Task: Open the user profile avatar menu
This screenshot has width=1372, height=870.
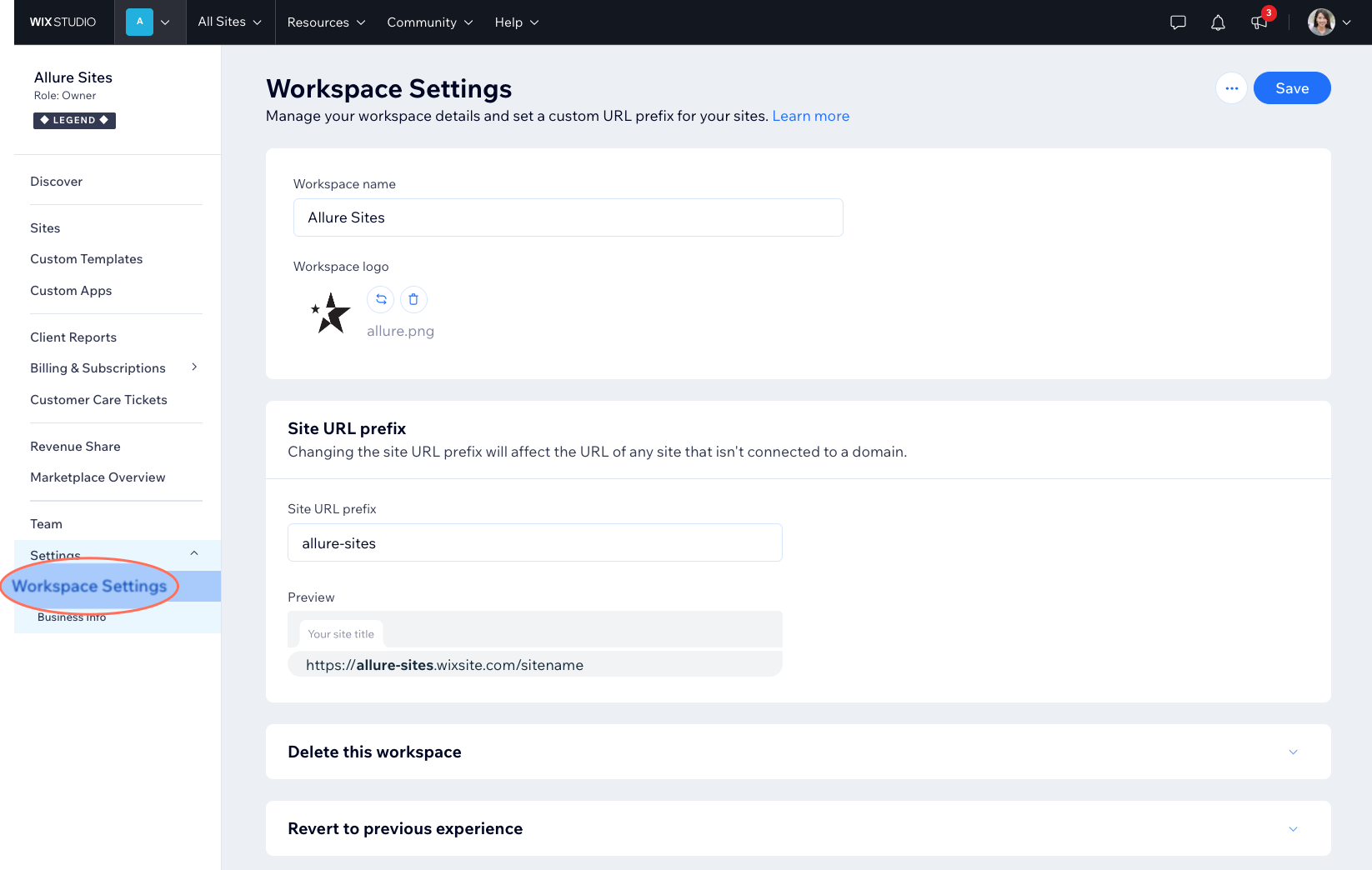Action: tap(1329, 22)
